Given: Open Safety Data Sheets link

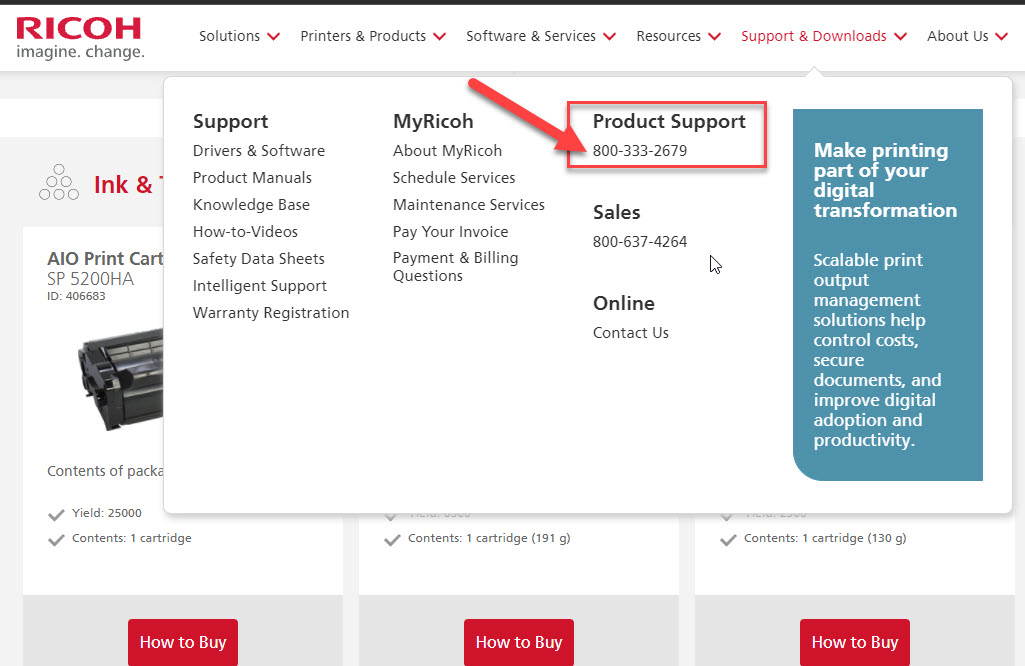Looking at the screenshot, I should coord(259,259).
